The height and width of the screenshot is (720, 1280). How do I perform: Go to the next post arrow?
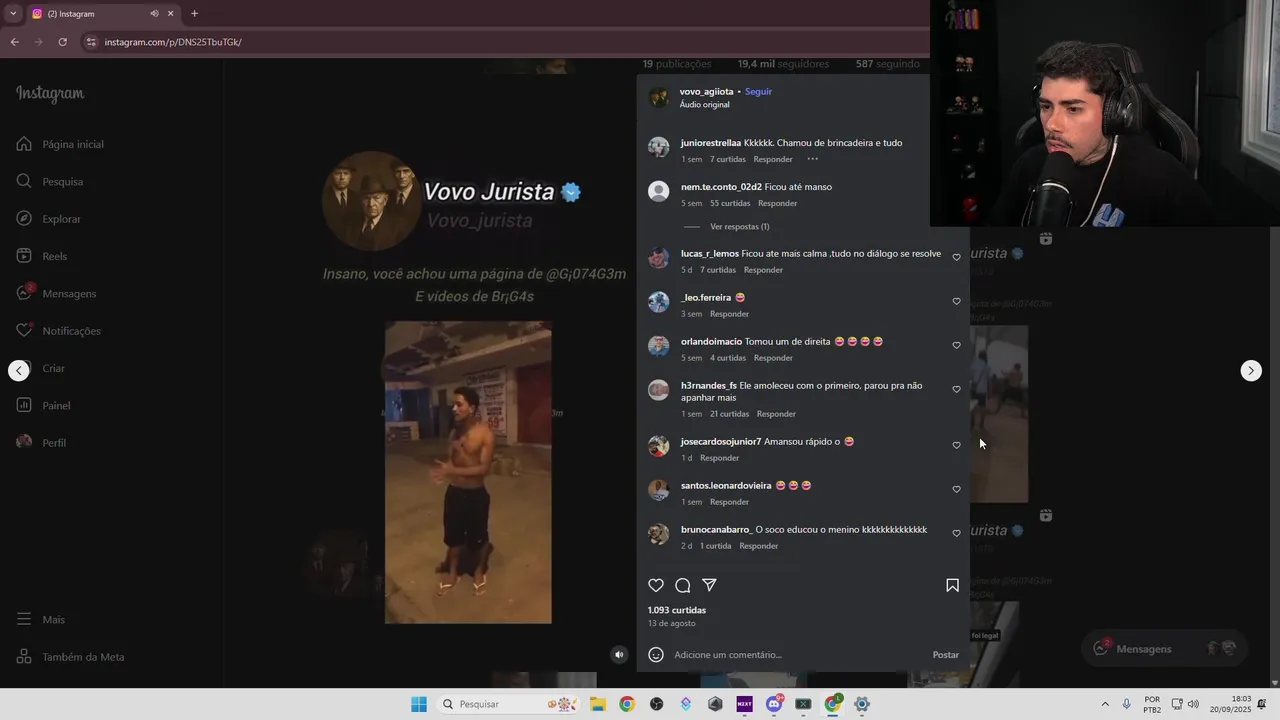(1251, 370)
